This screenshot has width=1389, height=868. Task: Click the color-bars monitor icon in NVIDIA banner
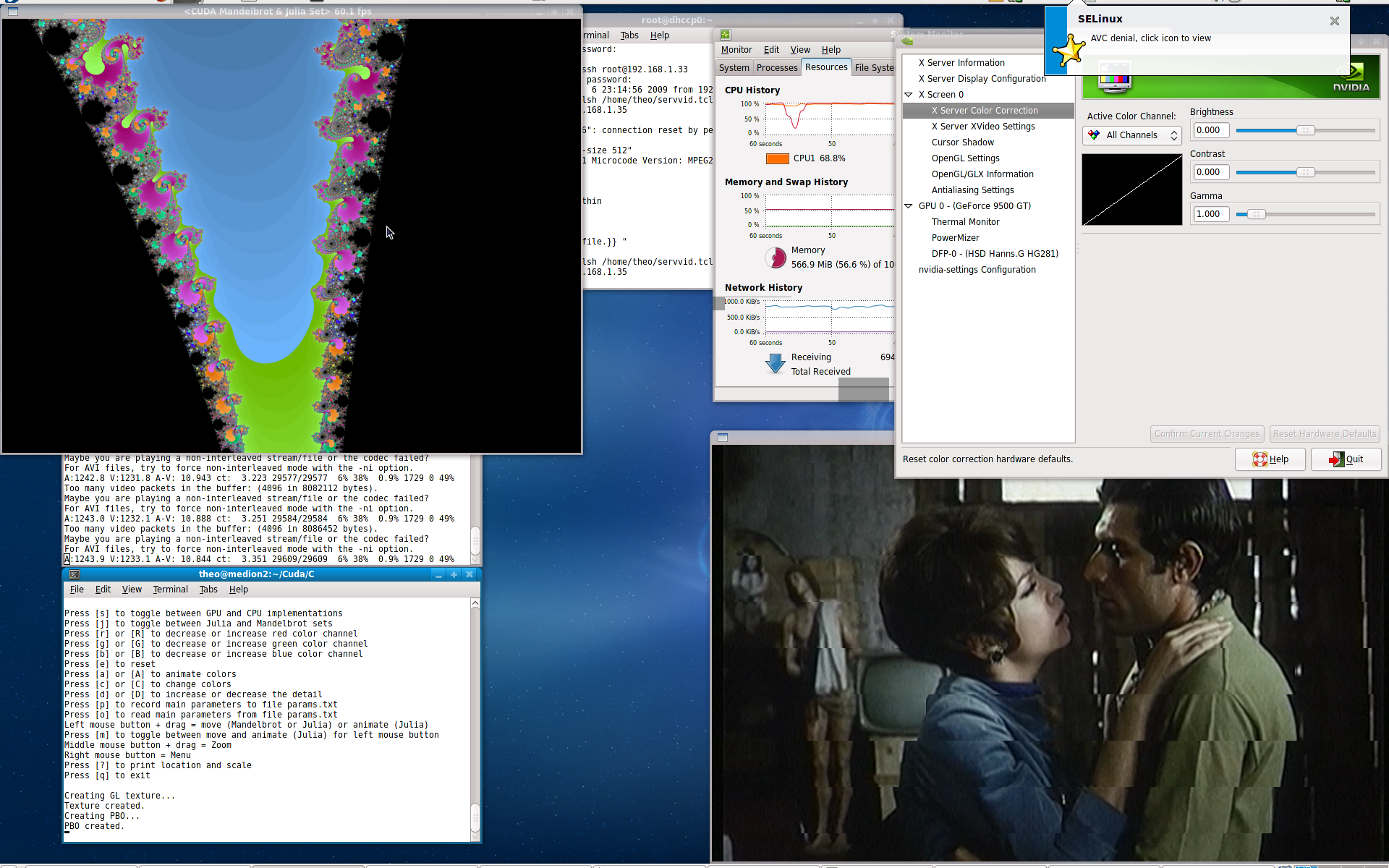click(x=1115, y=77)
